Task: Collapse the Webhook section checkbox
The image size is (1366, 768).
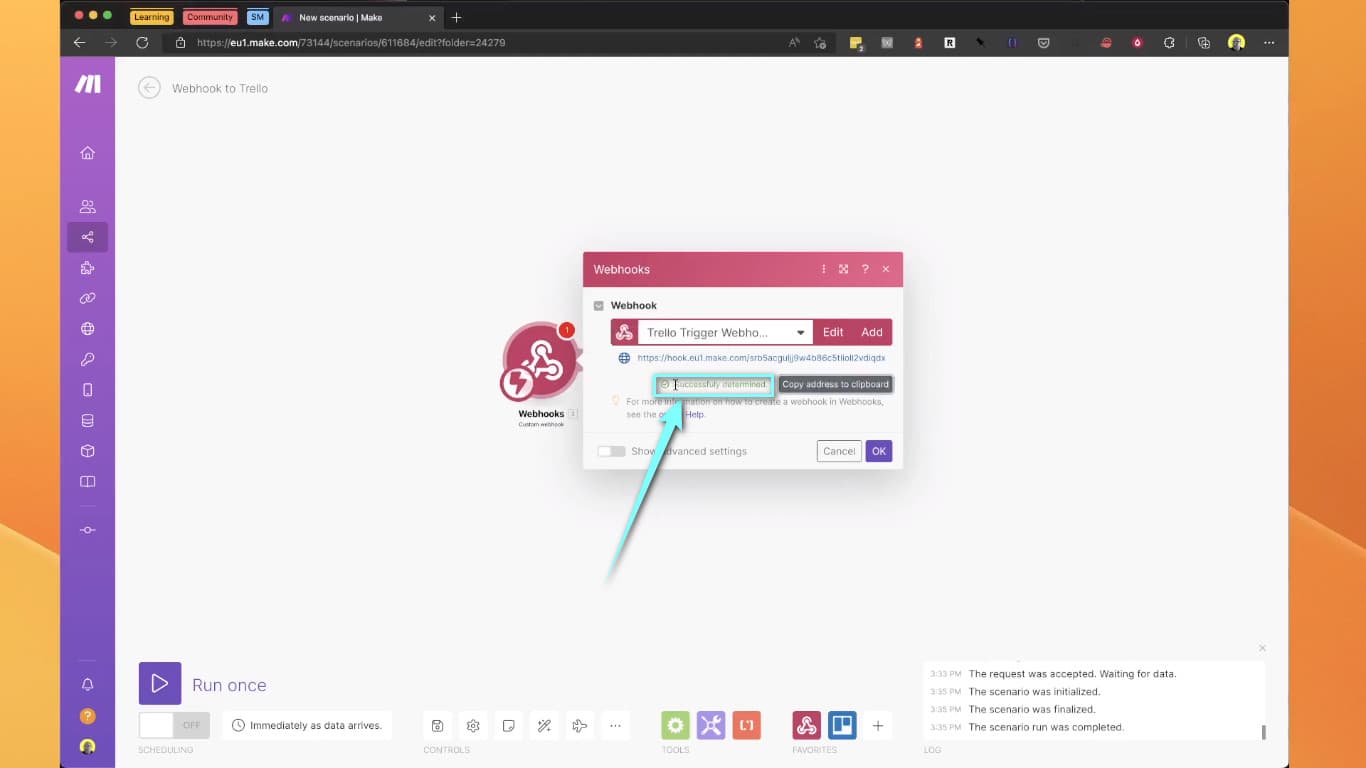Action: tap(599, 306)
